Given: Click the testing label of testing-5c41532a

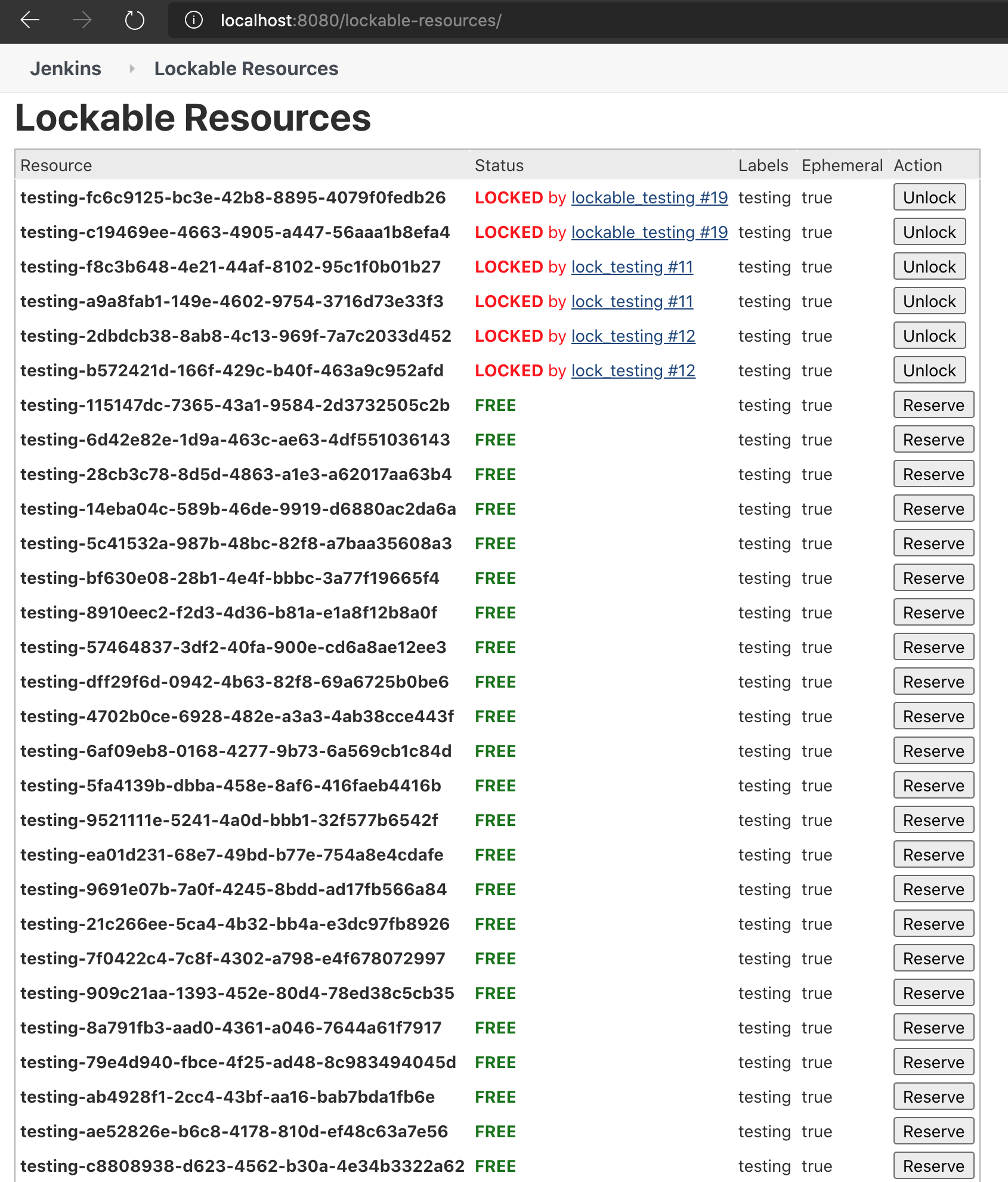Looking at the screenshot, I should [x=765, y=543].
